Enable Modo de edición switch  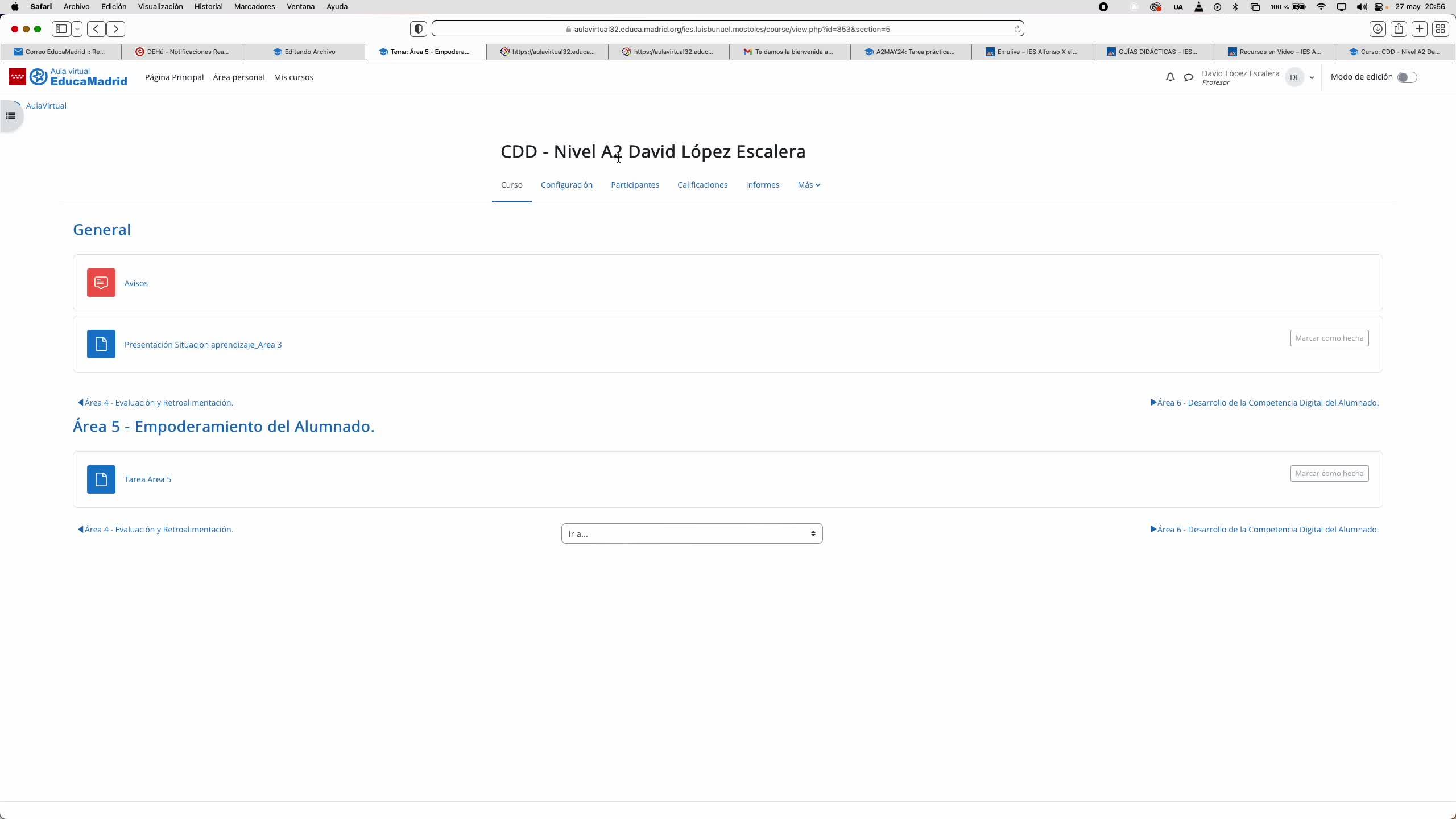[x=1407, y=77]
